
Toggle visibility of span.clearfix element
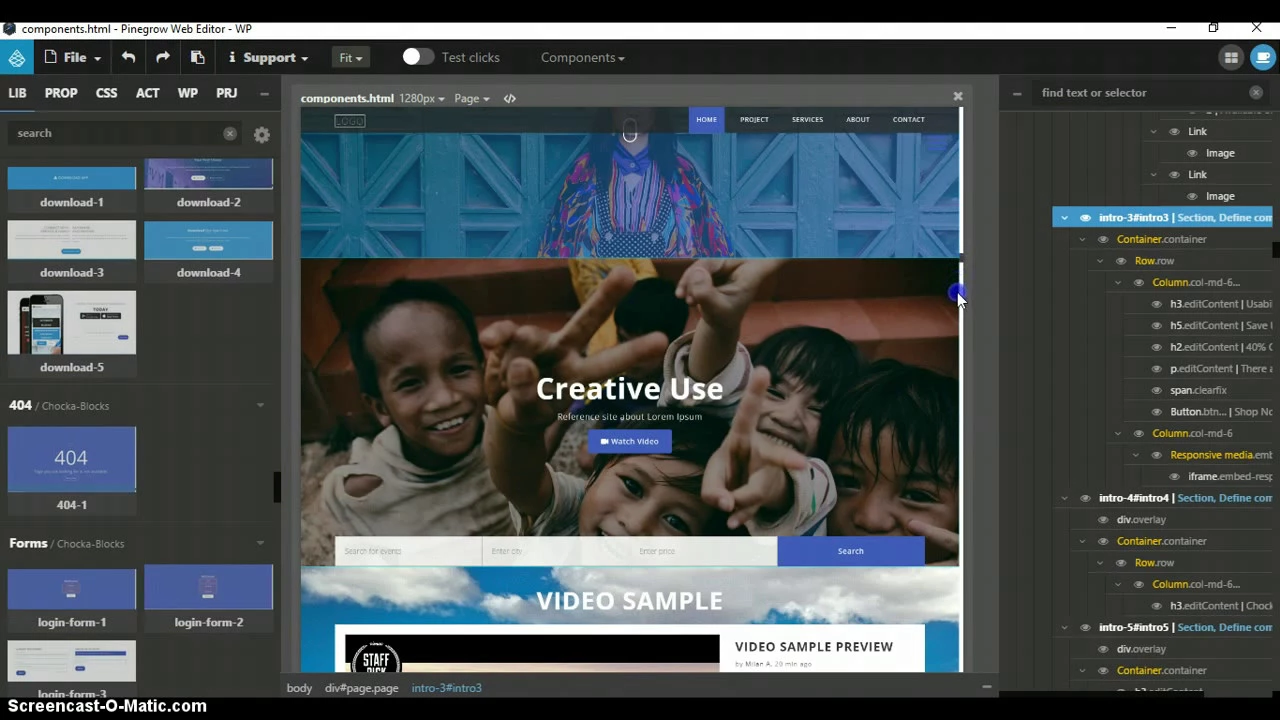click(1157, 390)
